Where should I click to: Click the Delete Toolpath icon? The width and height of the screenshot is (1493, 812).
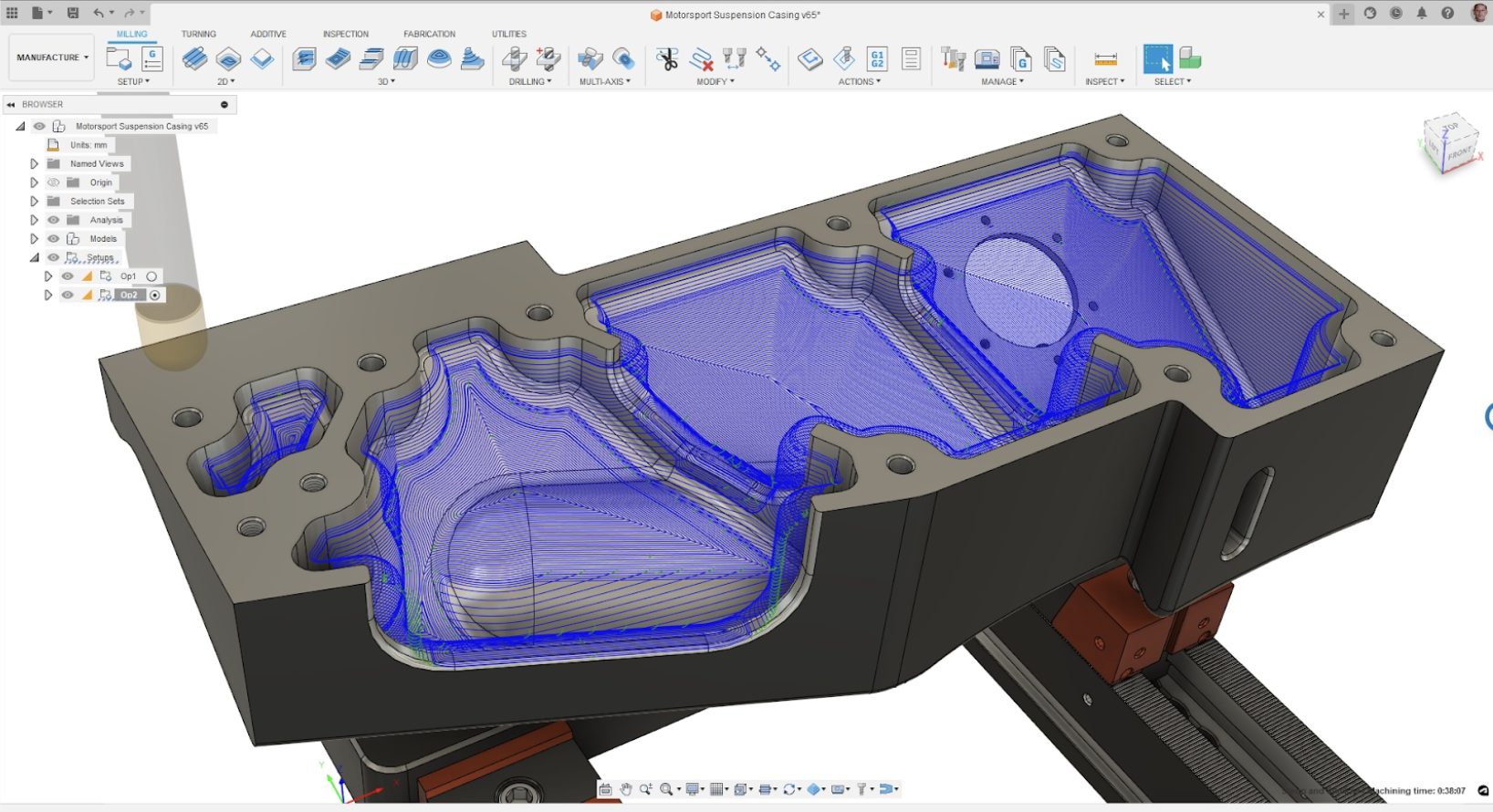click(x=701, y=59)
